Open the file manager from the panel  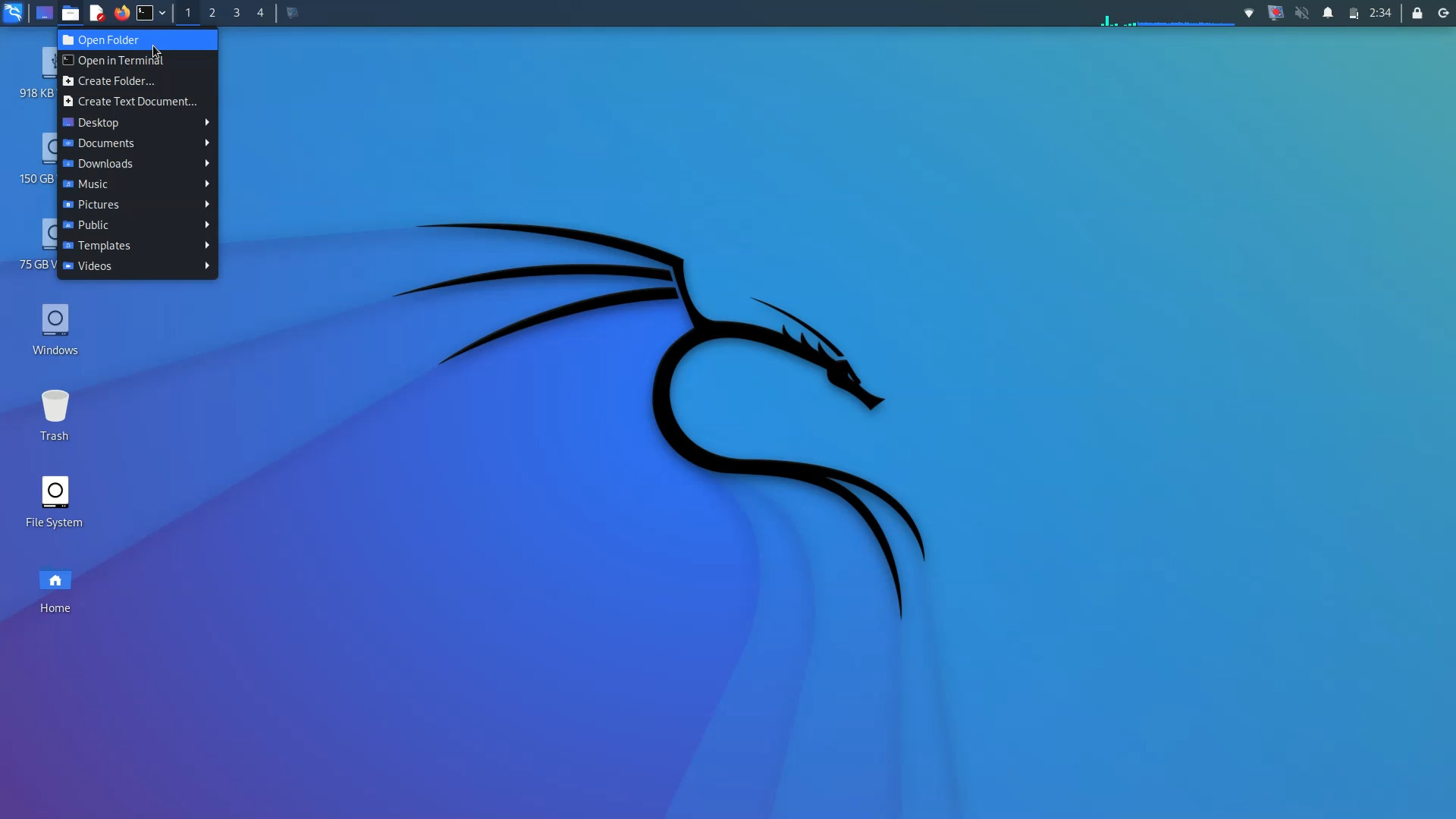click(71, 13)
